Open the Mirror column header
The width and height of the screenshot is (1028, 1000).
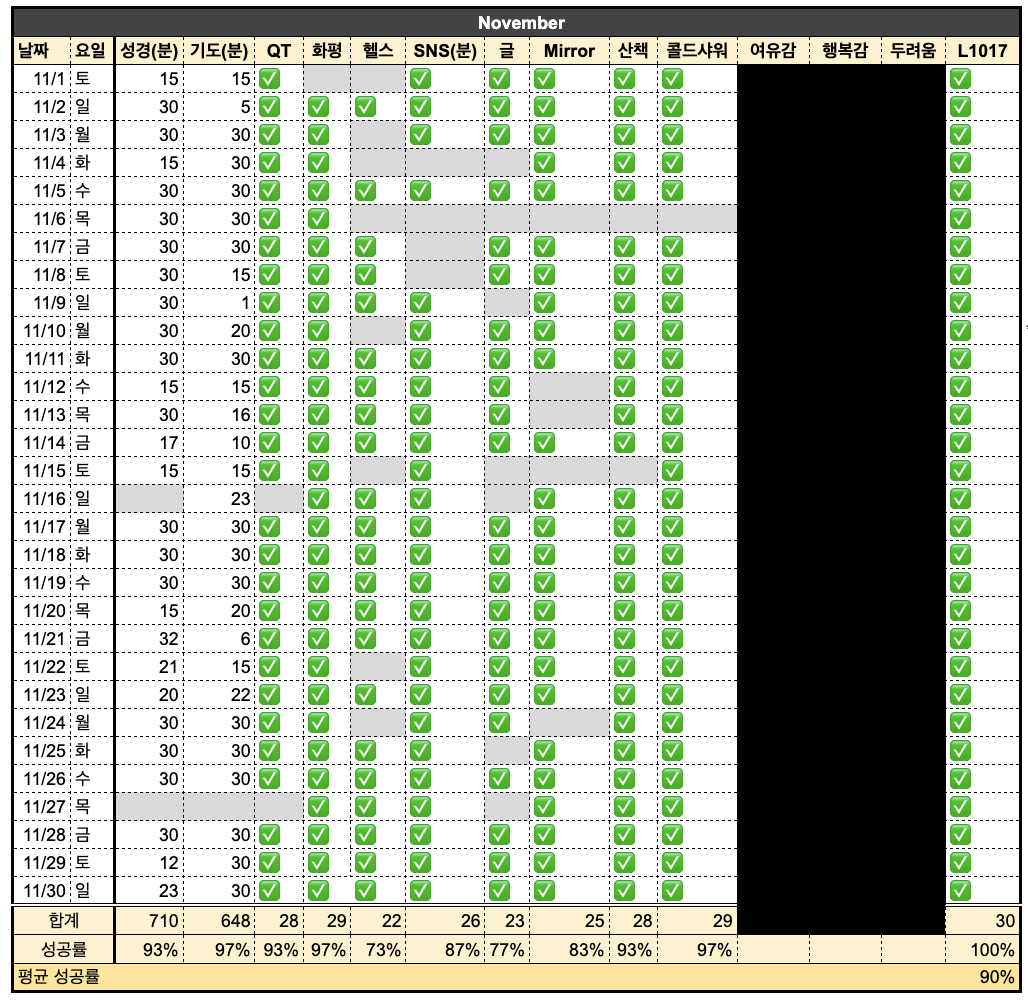click(x=567, y=48)
